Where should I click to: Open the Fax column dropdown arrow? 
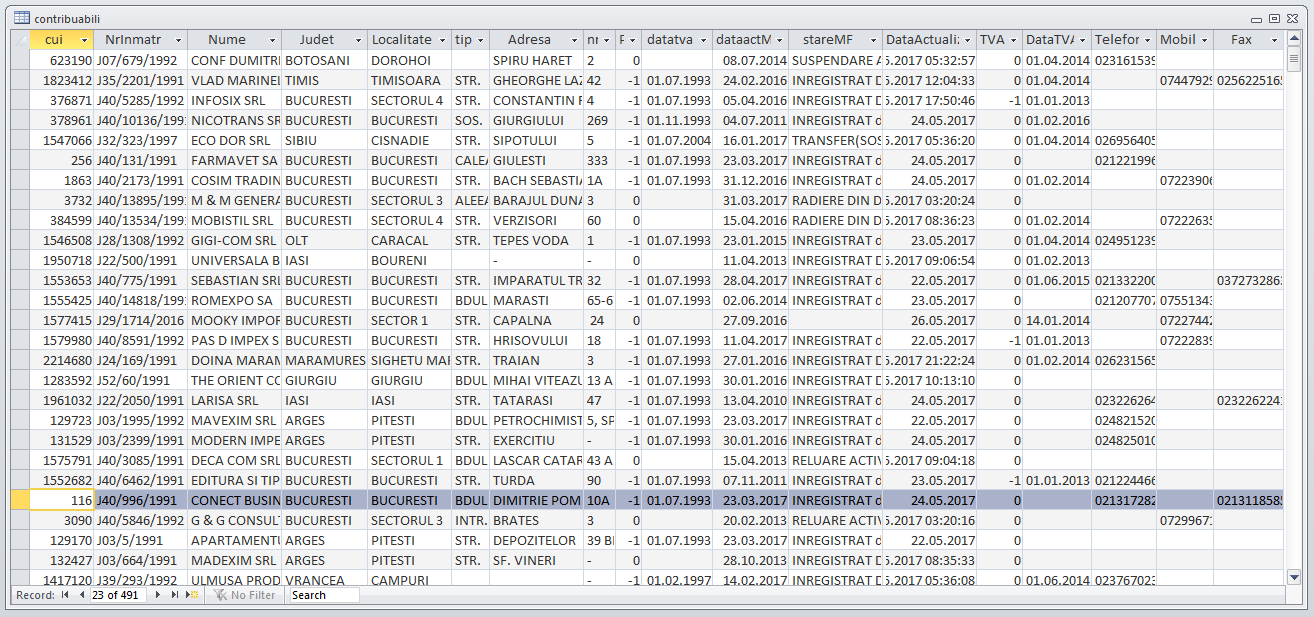pyautogui.click(x=1274, y=40)
